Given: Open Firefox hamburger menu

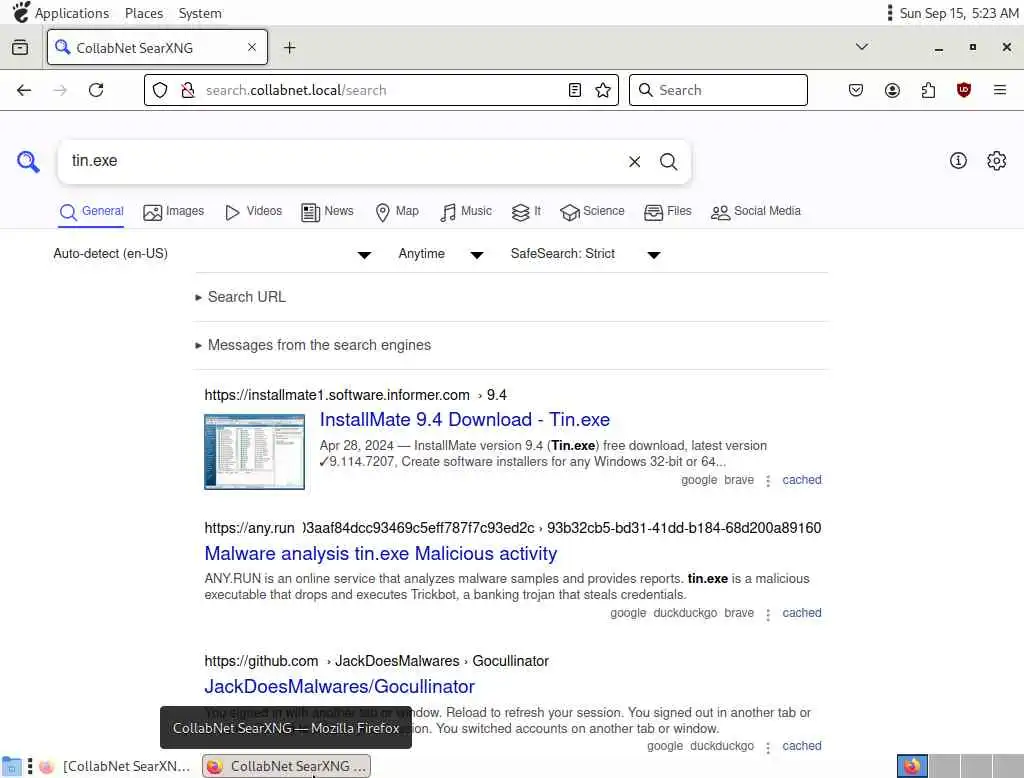Looking at the screenshot, I should 1000,90.
